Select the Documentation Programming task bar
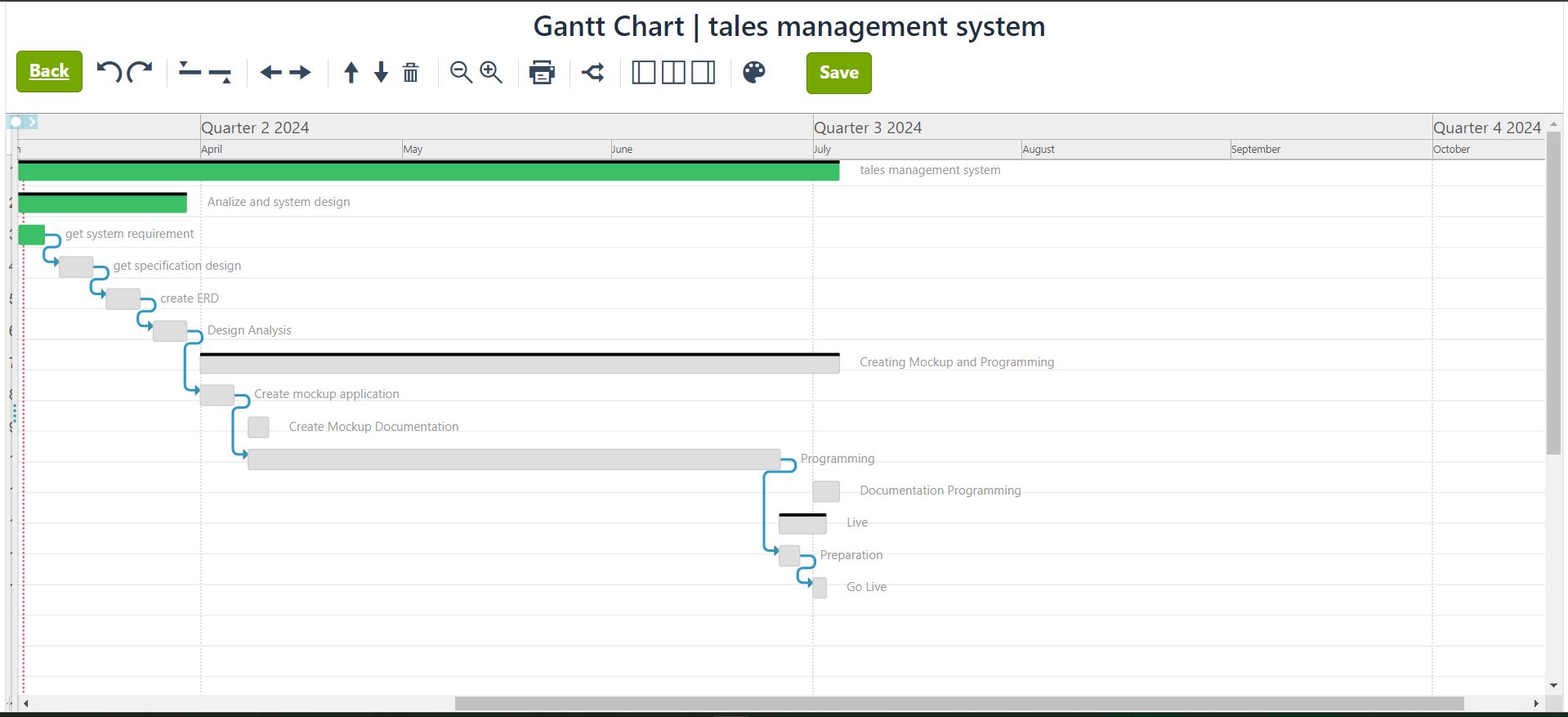 click(x=826, y=491)
